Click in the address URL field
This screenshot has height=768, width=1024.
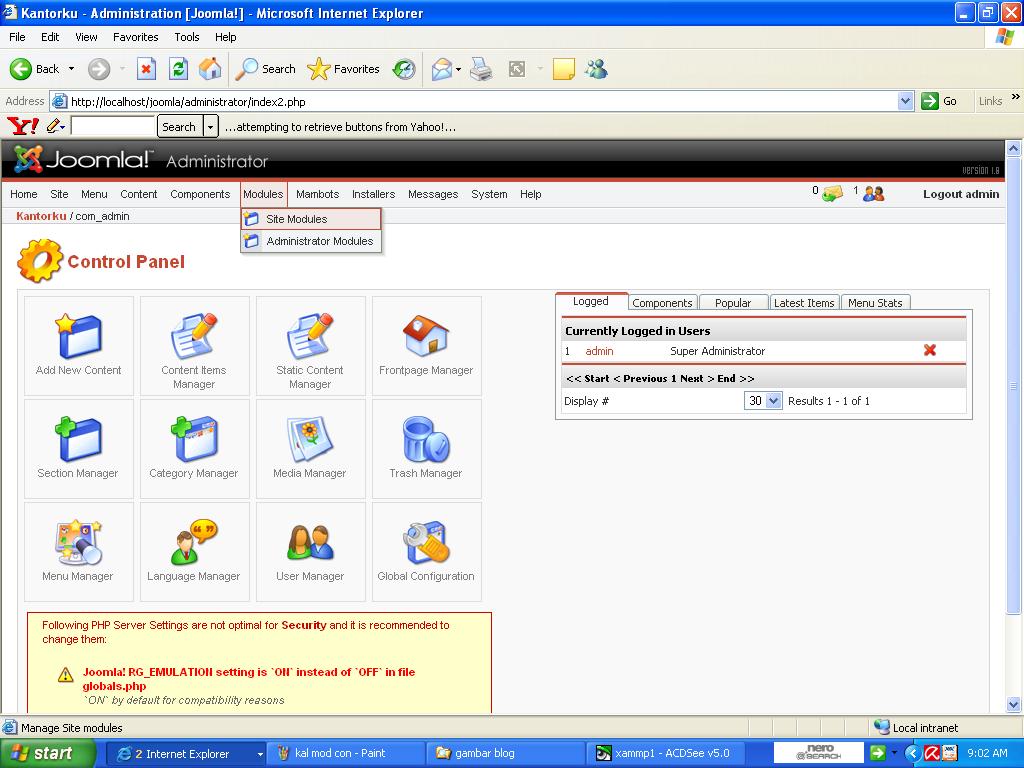[x=481, y=101]
